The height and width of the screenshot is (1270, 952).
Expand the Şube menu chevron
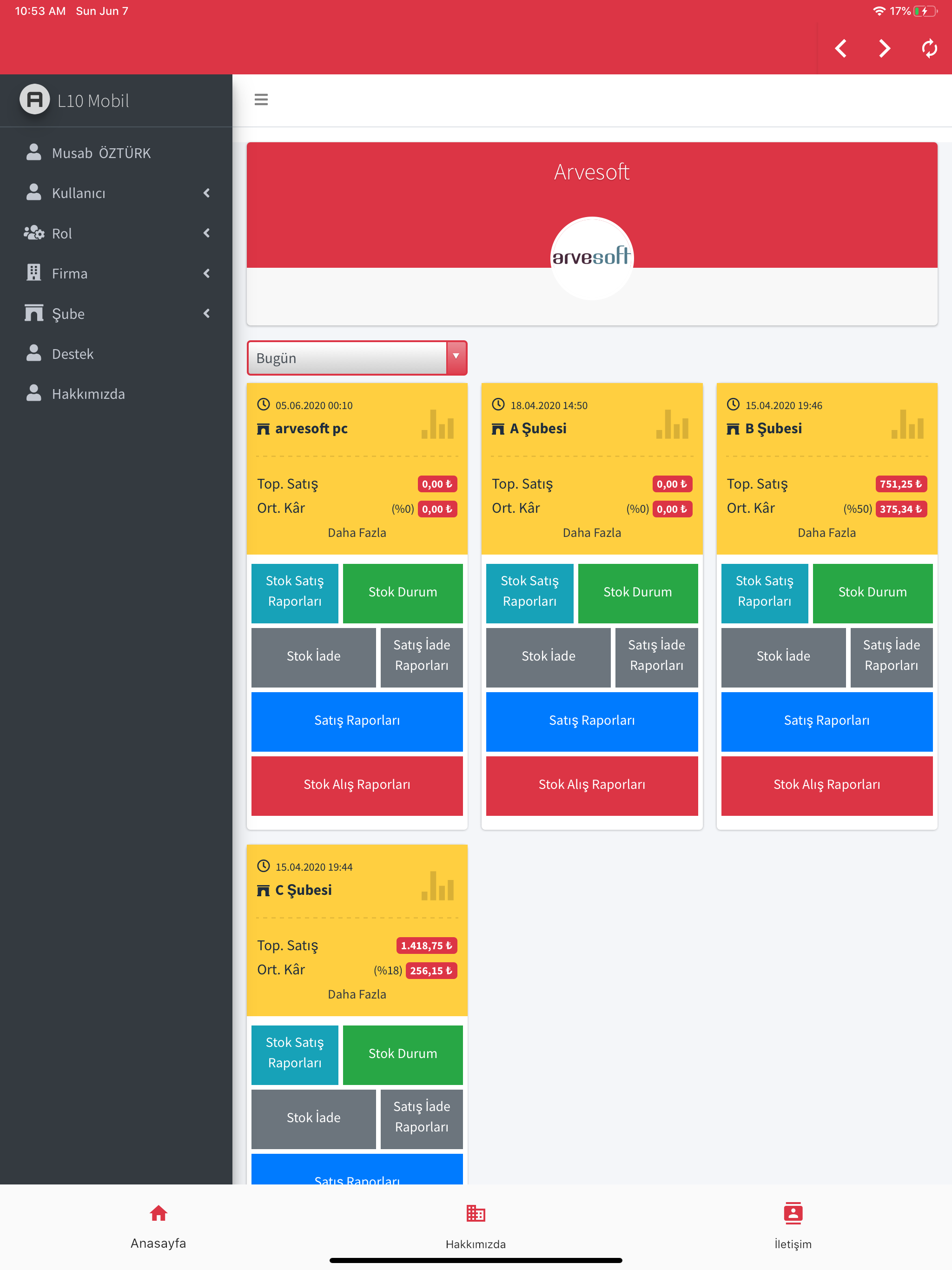coord(207,313)
